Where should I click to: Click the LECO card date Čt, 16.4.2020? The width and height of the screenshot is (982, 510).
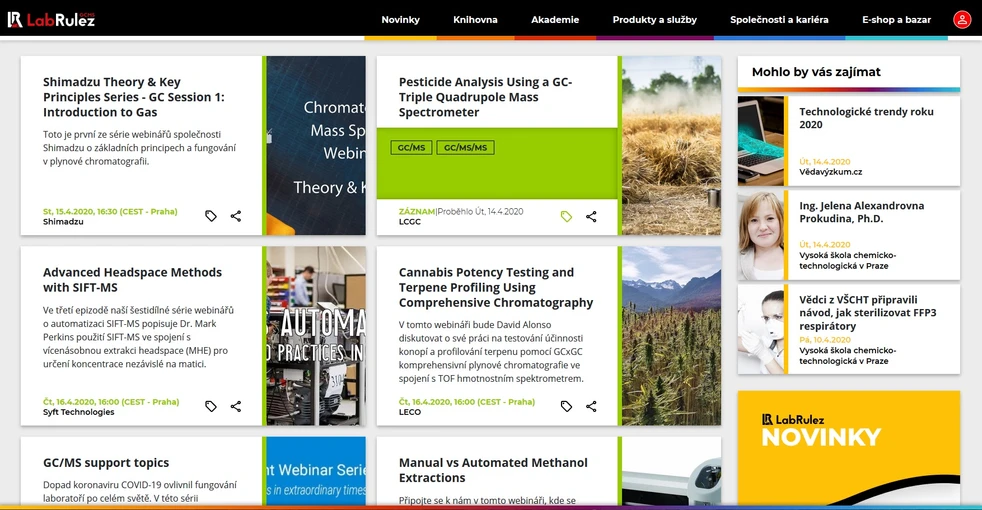click(467, 402)
